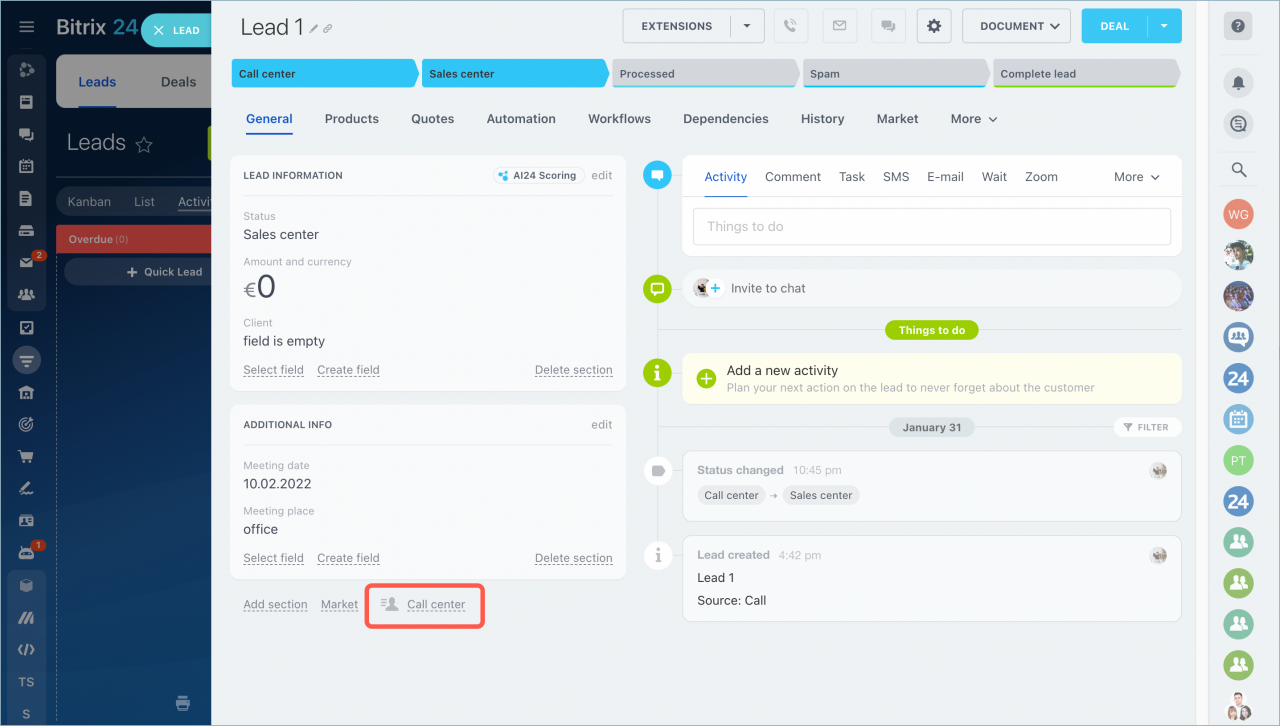This screenshot has height=726, width=1280.
Task: Click the magnifier search icon in right panel
Action: [1238, 170]
